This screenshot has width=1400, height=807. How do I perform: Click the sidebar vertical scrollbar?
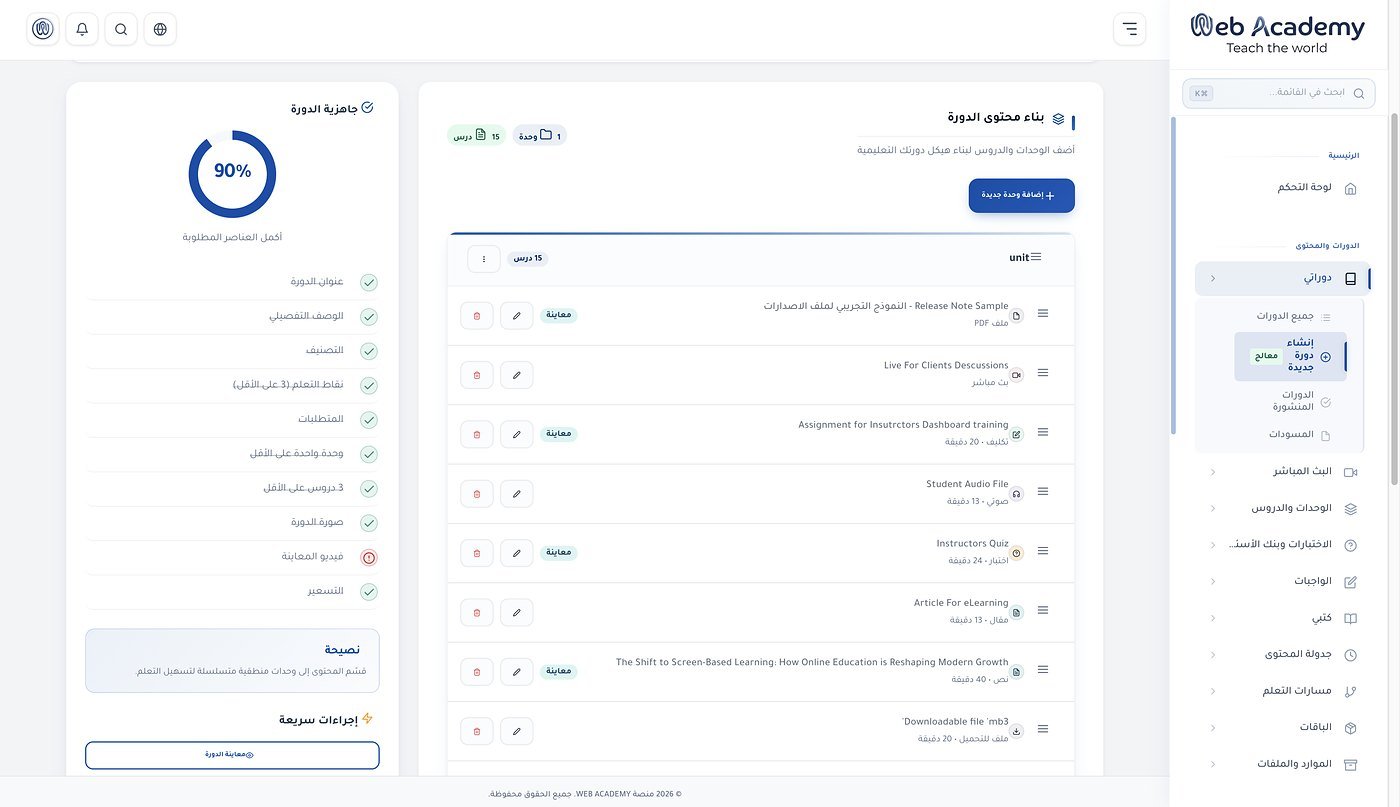point(1173,275)
